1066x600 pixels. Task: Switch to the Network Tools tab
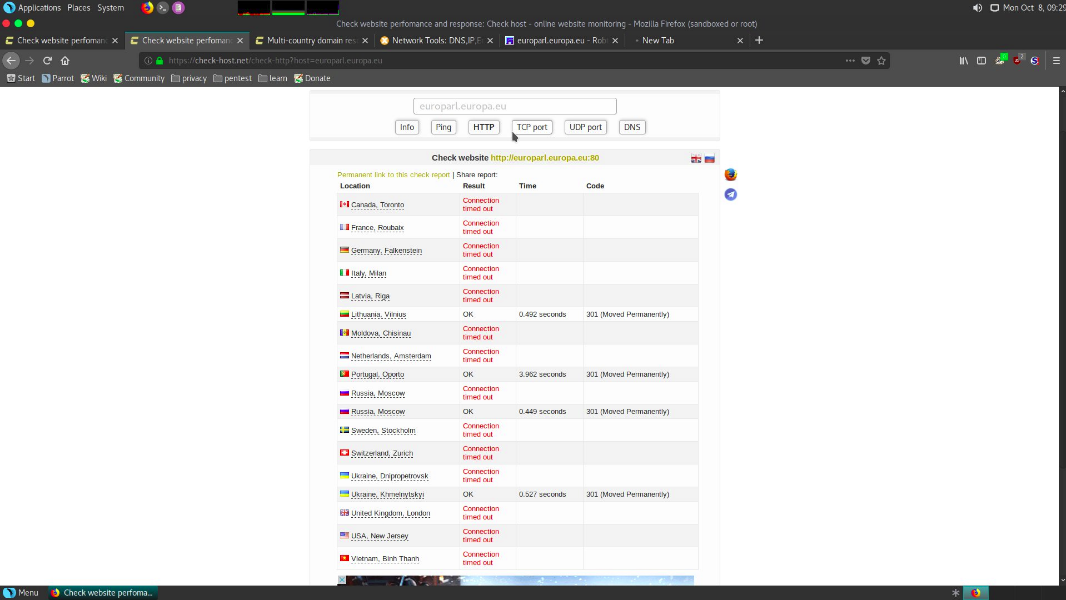click(436, 40)
